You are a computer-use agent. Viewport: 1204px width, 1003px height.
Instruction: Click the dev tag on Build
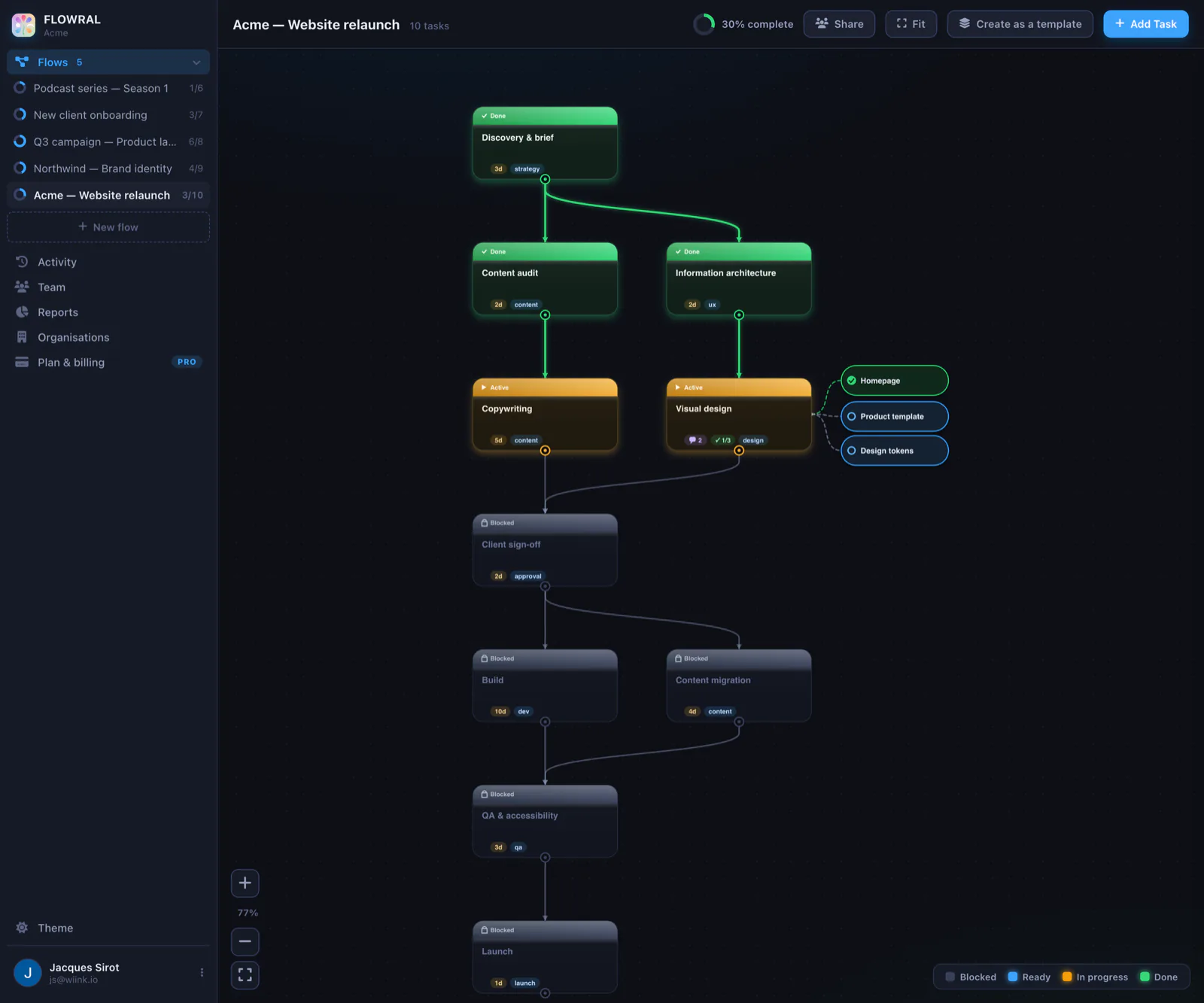coord(524,711)
